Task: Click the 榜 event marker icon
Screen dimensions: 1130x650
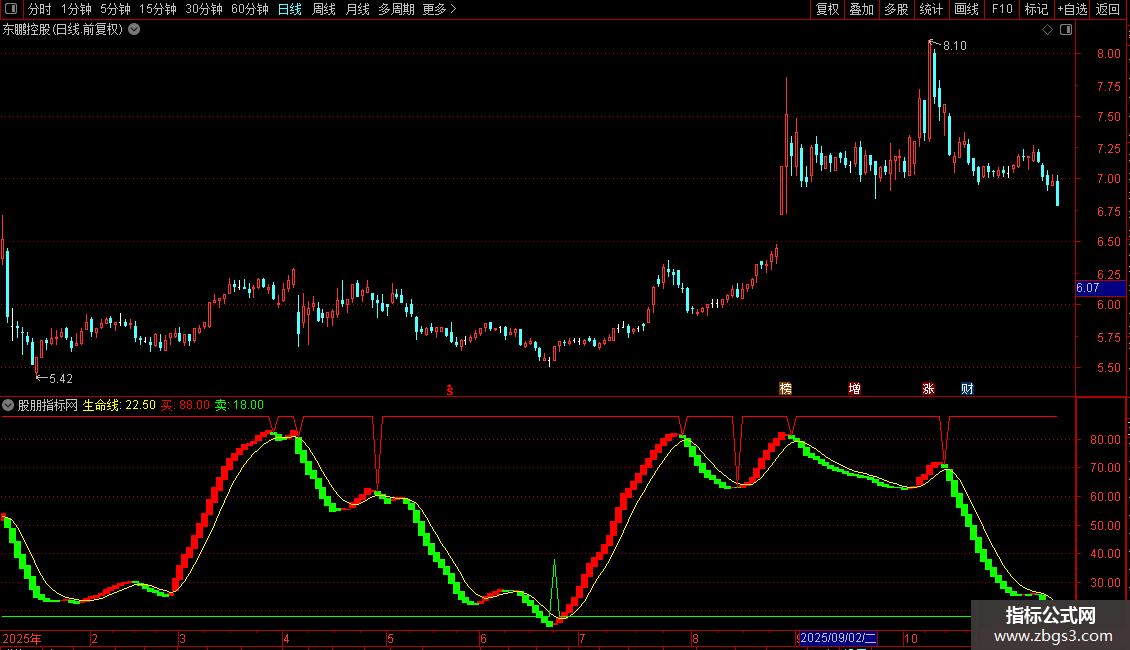Action: tap(786, 388)
